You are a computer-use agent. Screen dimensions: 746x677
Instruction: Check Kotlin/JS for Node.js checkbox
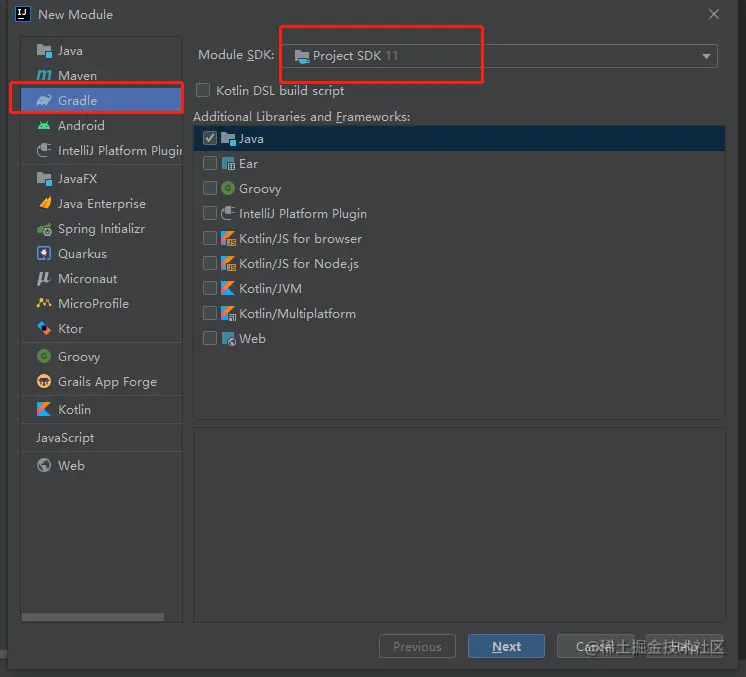pos(210,263)
